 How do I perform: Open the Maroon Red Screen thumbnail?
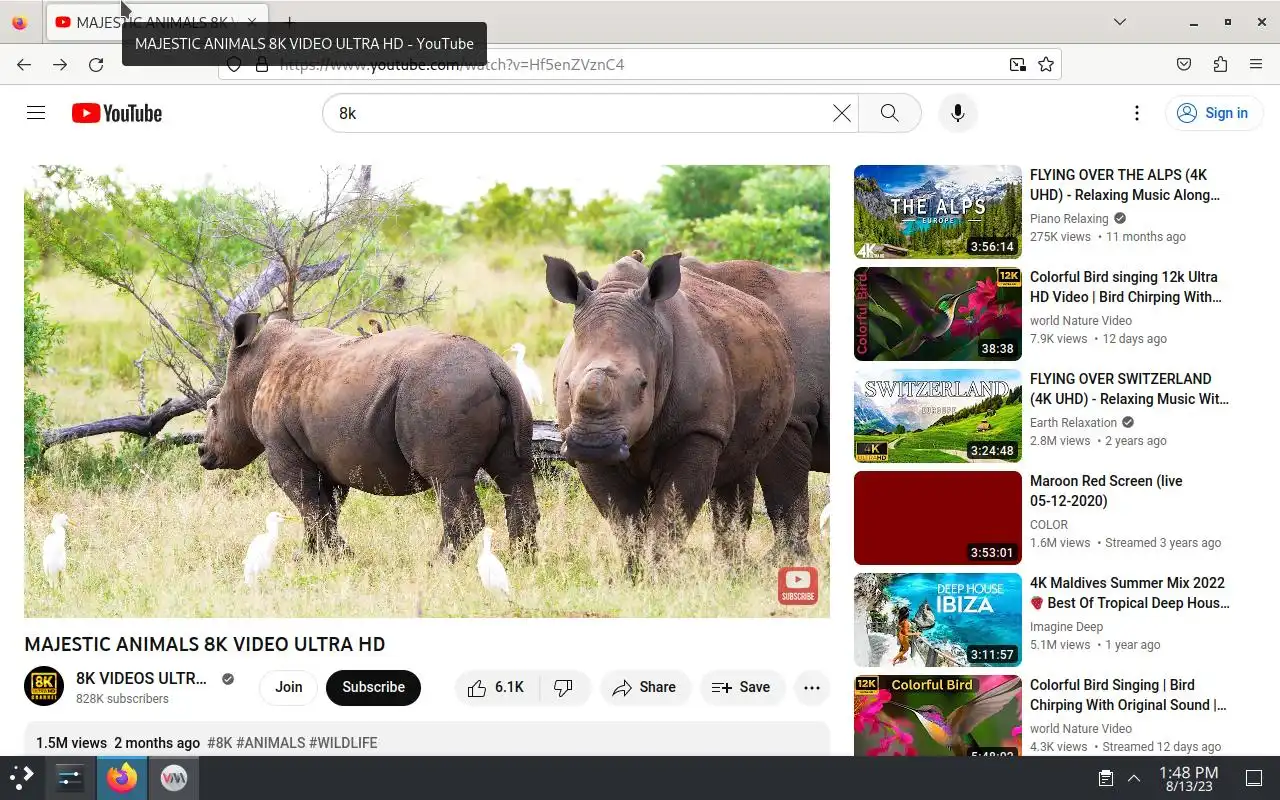(938, 518)
